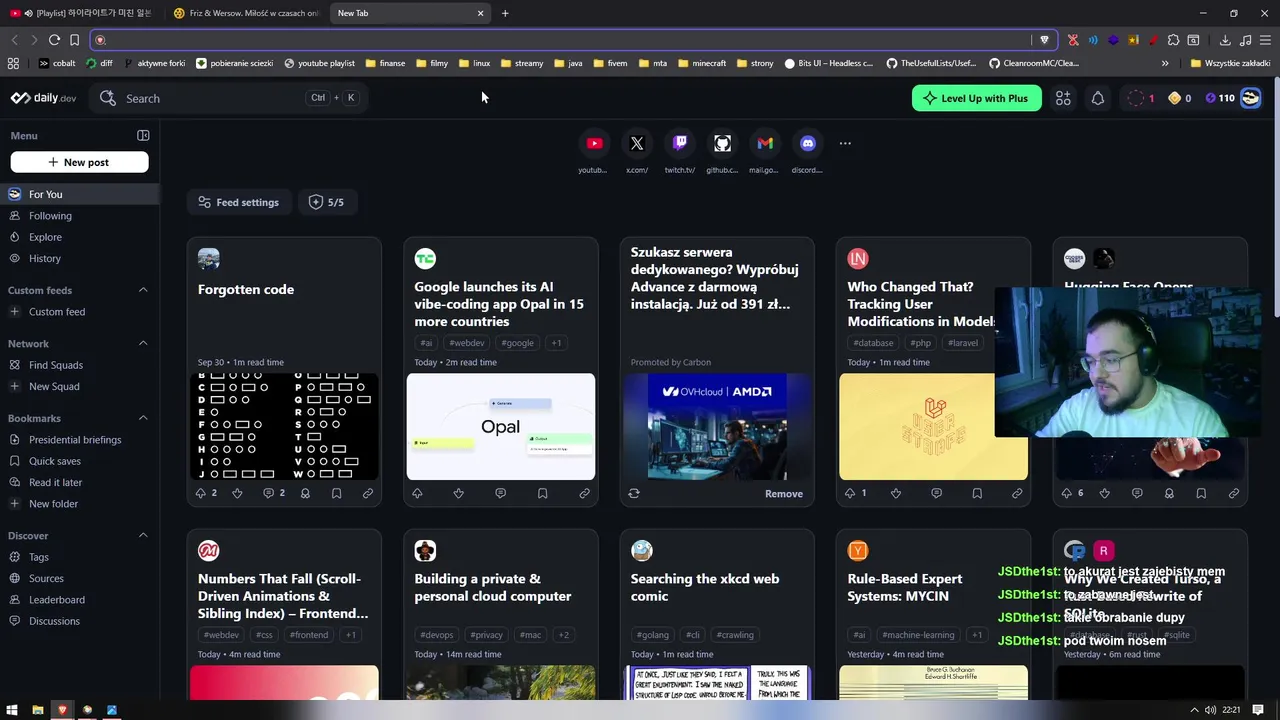1280x720 pixels.
Task: Bookmark the Google Opal post
Action: (x=542, y=493)
